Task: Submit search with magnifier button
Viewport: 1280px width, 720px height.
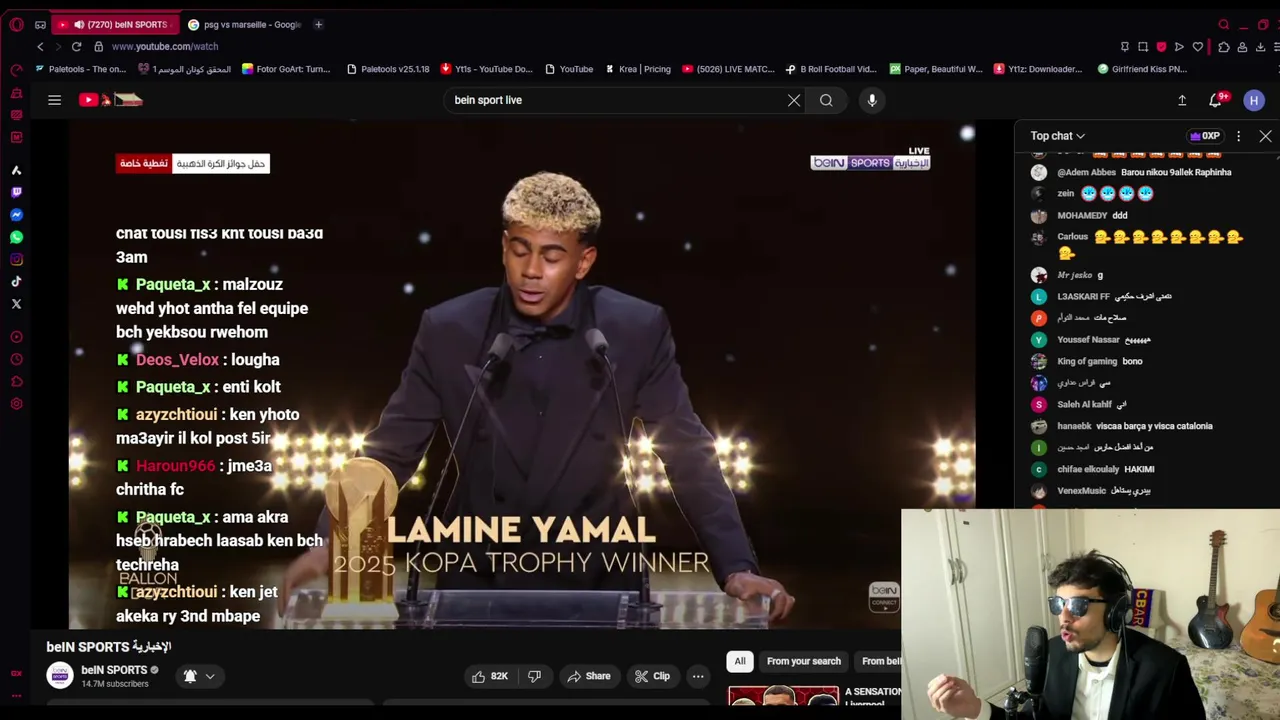Action: tap(826, 100)
